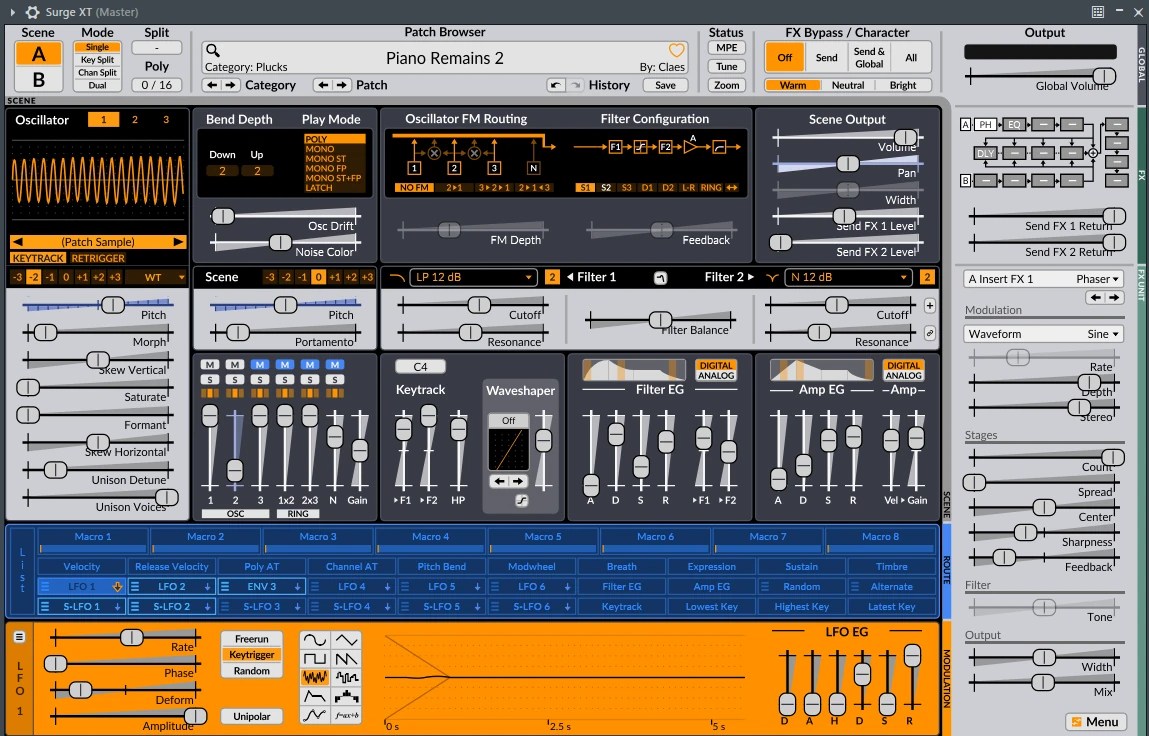The image size is (1149, 736).
Task: Open the Filter 2 type N 12 dB dropdown
Action: tap(849, 277)
